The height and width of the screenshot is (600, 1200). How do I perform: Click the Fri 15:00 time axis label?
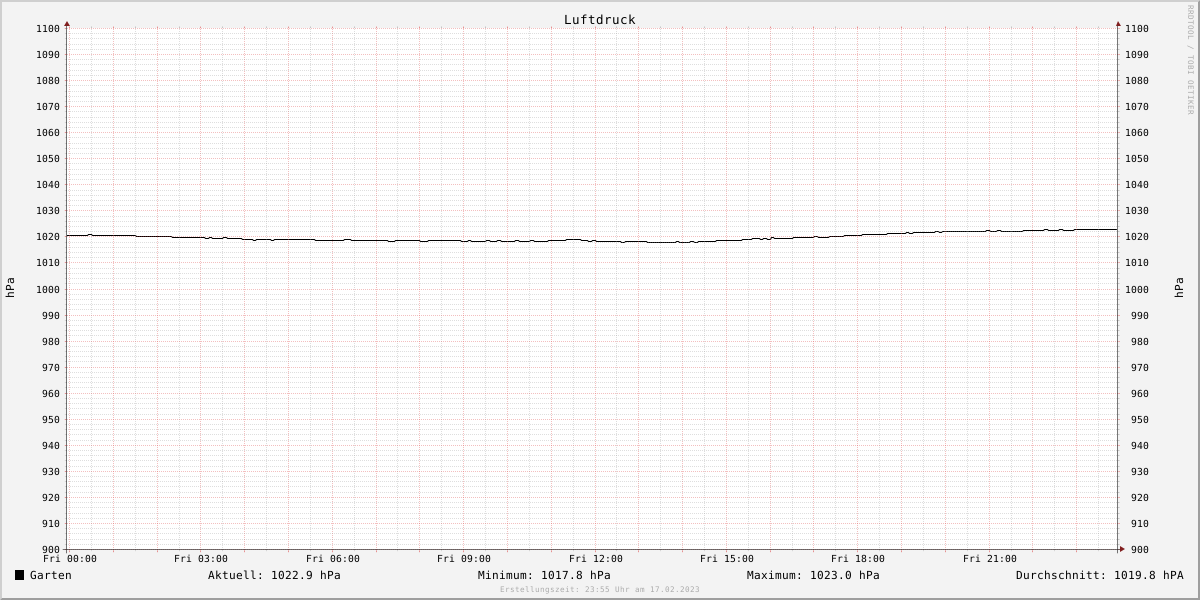point(727,559)
